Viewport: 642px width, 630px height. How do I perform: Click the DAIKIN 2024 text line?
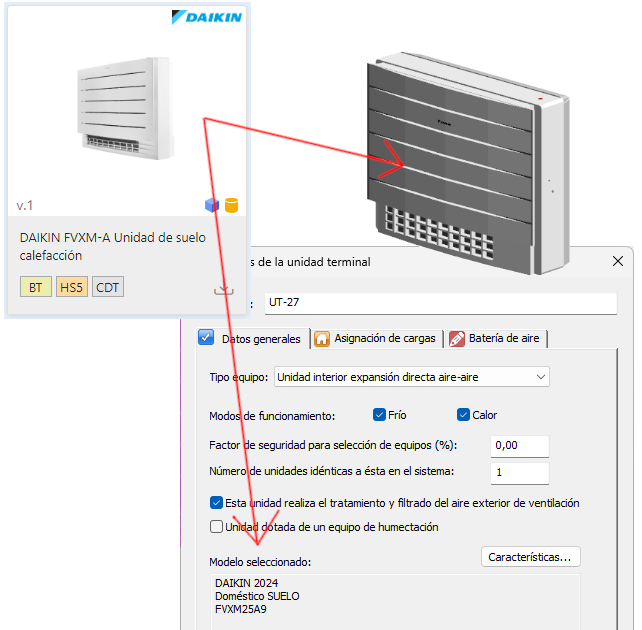click(x=246, y=583)
